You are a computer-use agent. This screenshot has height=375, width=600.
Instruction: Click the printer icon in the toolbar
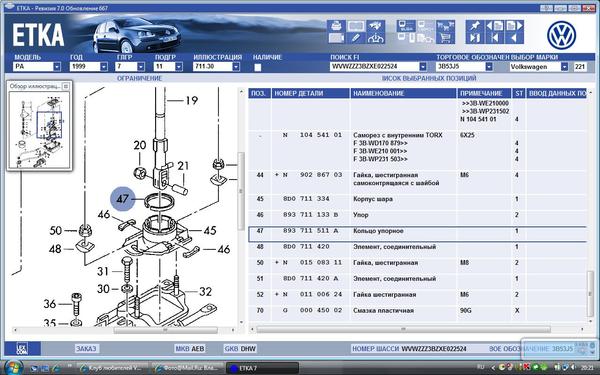pyautogui.click(x=336, y=26)
